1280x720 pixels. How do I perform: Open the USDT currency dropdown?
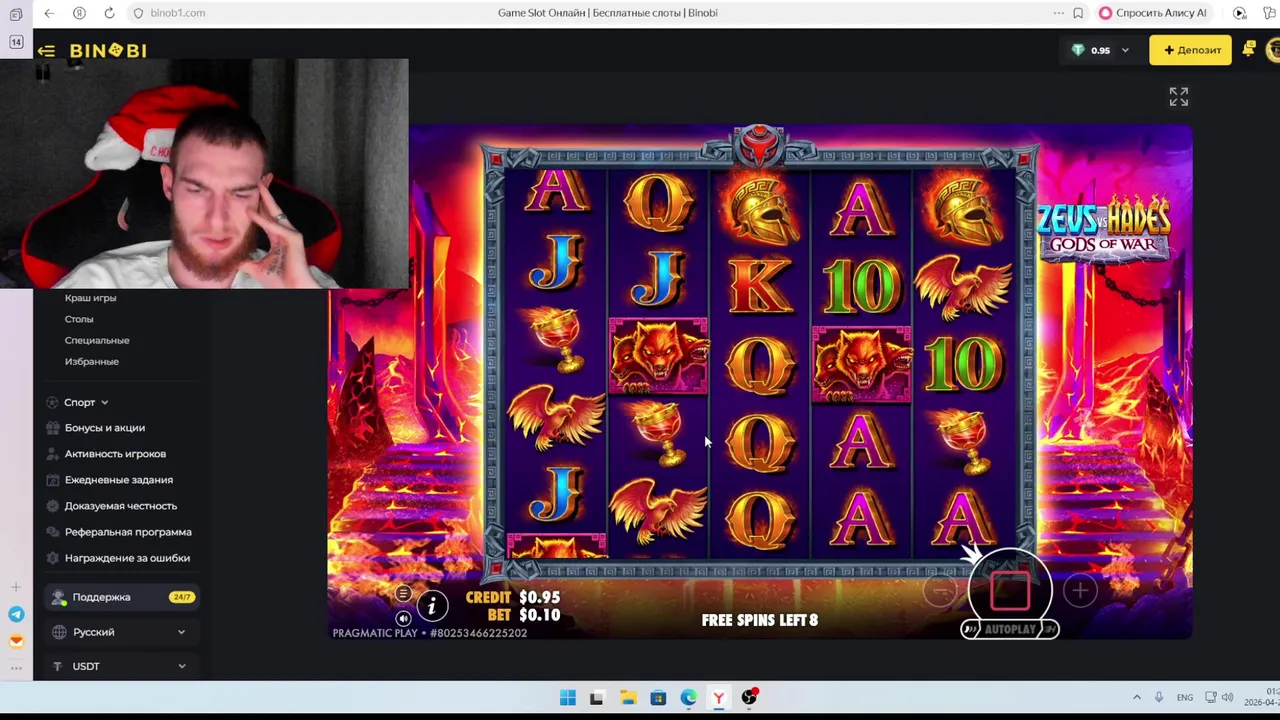point(122,666)
